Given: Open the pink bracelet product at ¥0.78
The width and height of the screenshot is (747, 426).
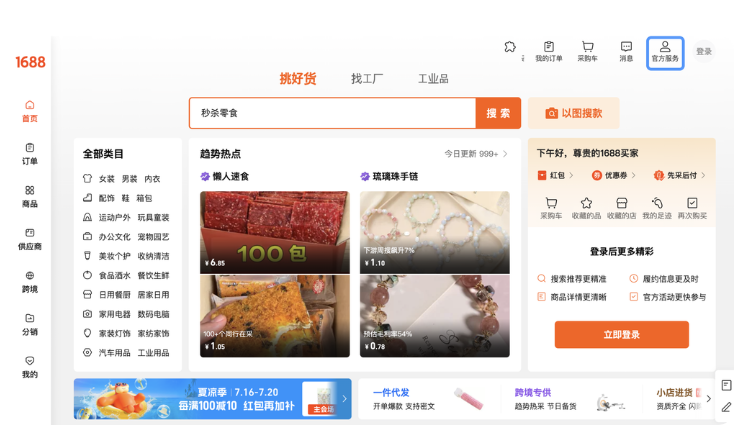Looking at the screenshot, I should [x=434, y=316].
